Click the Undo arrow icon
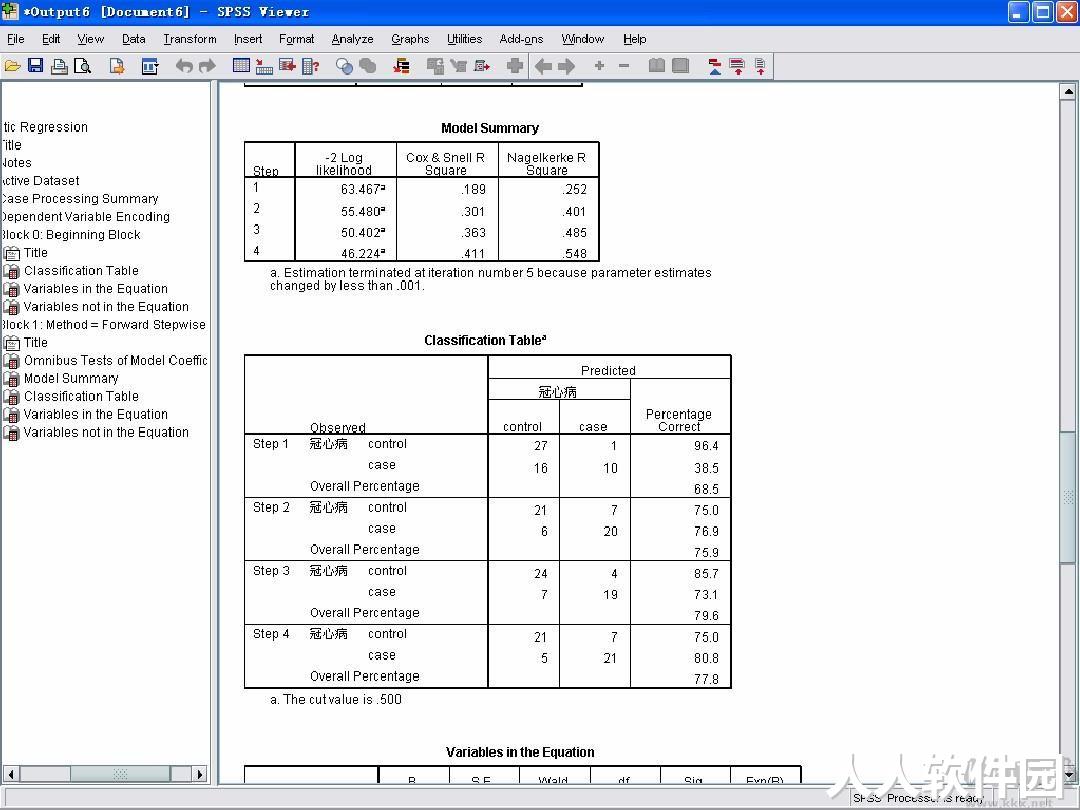 [x=184, y=66]
